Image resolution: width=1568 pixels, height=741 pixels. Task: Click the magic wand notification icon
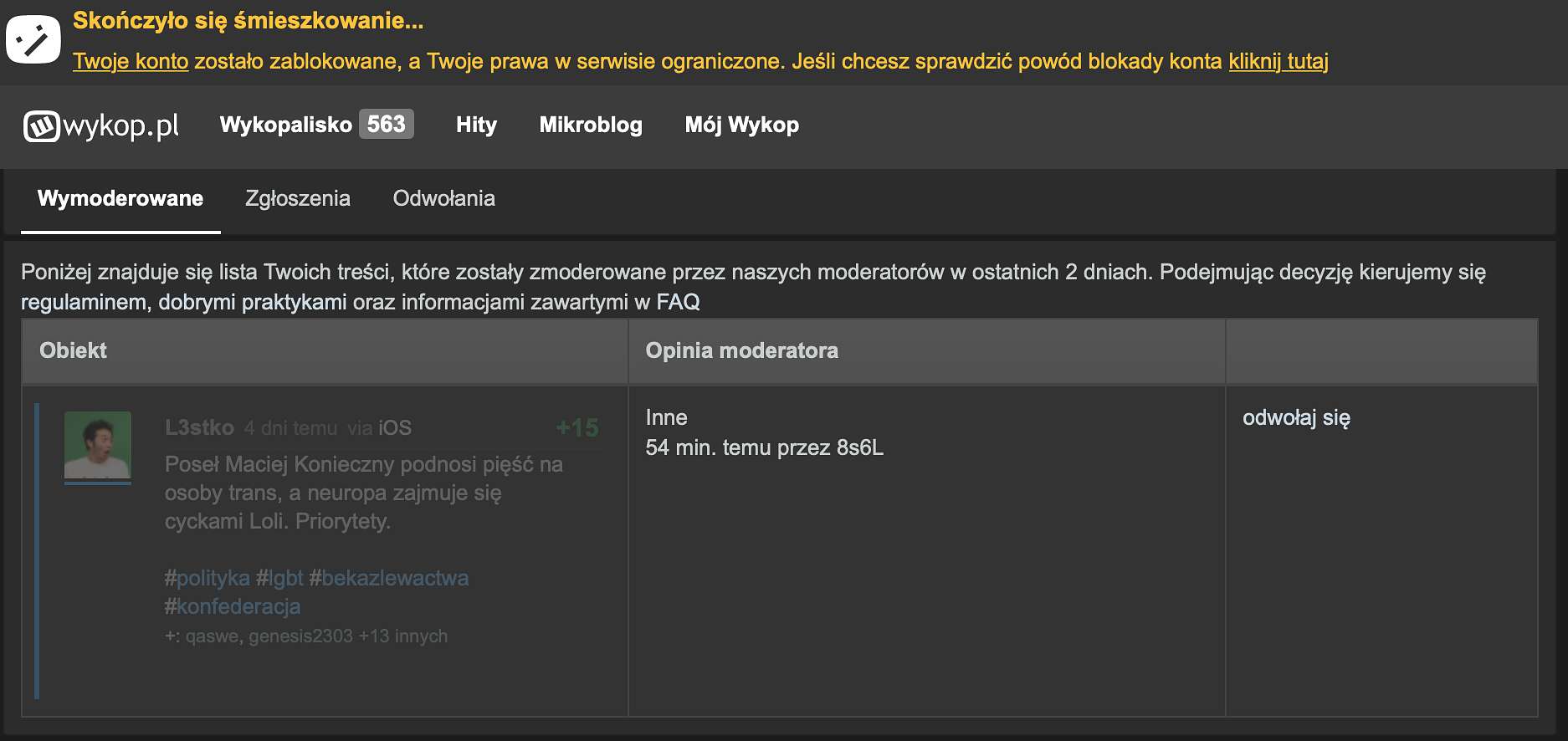33,39
